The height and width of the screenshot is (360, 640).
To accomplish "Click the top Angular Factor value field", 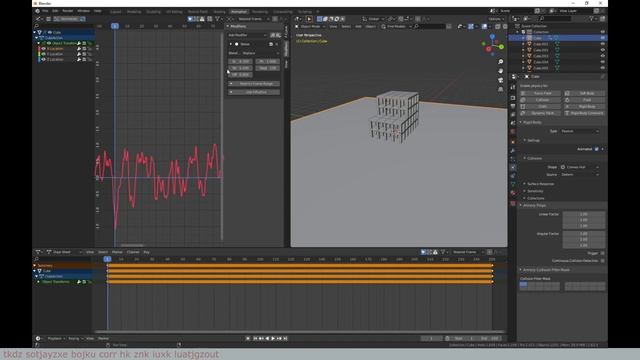I will coord(584,233).
